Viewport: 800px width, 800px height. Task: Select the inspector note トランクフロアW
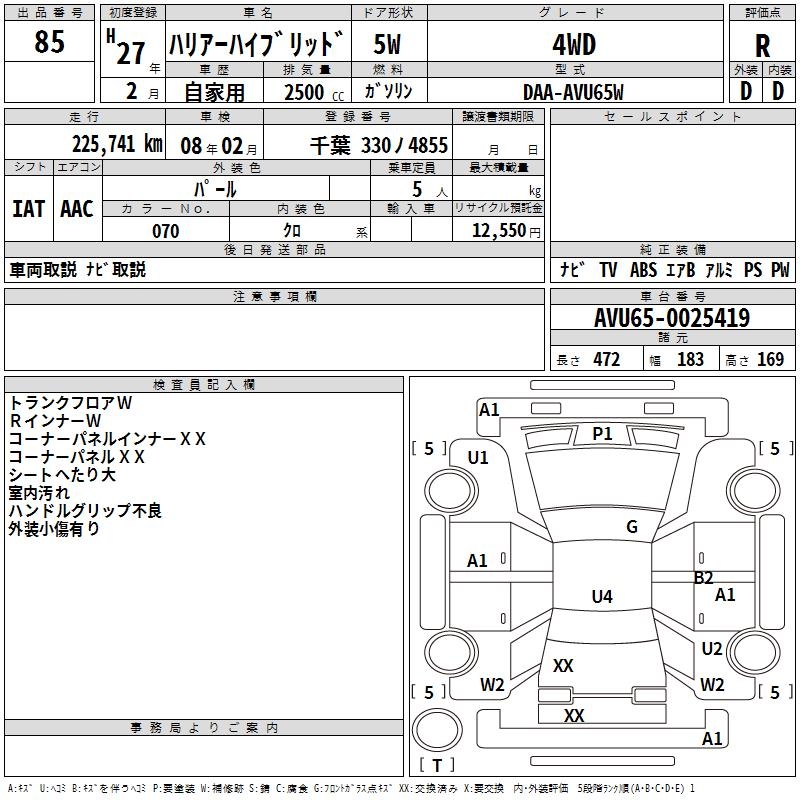(x=70, y=403)
